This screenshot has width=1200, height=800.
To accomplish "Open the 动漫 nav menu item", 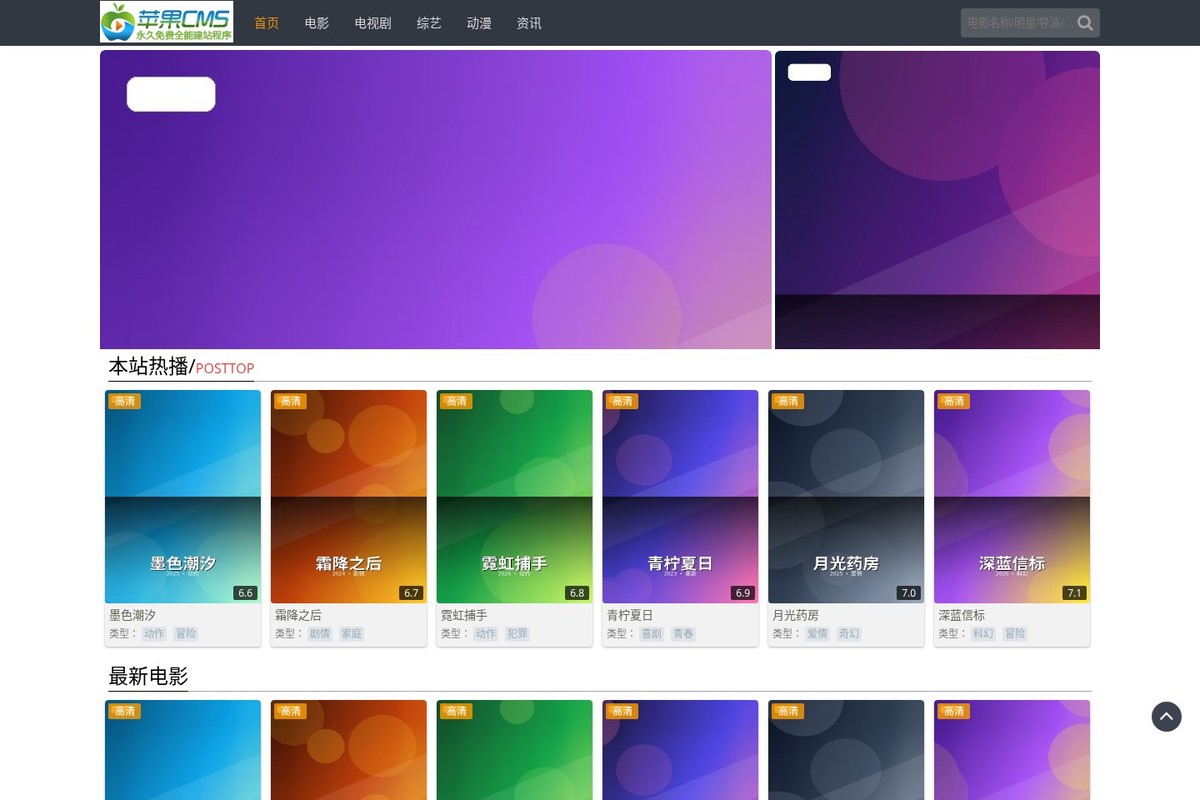I will coord(479,23).
